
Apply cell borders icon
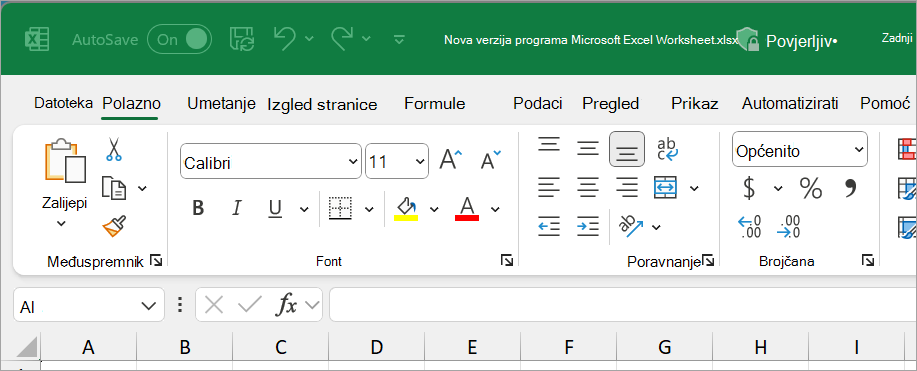[x=340, y=208]
